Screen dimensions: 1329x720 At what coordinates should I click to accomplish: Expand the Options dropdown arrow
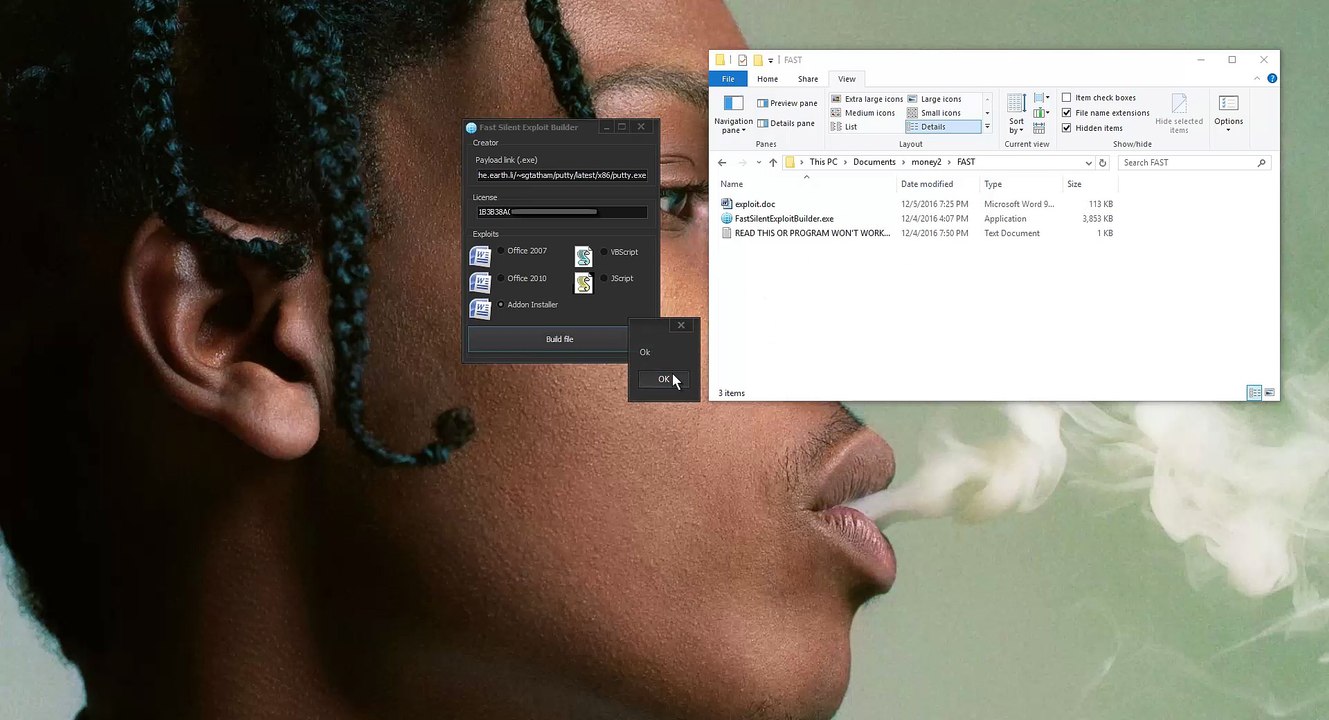pyautogui.click(x=1228, y=129)
